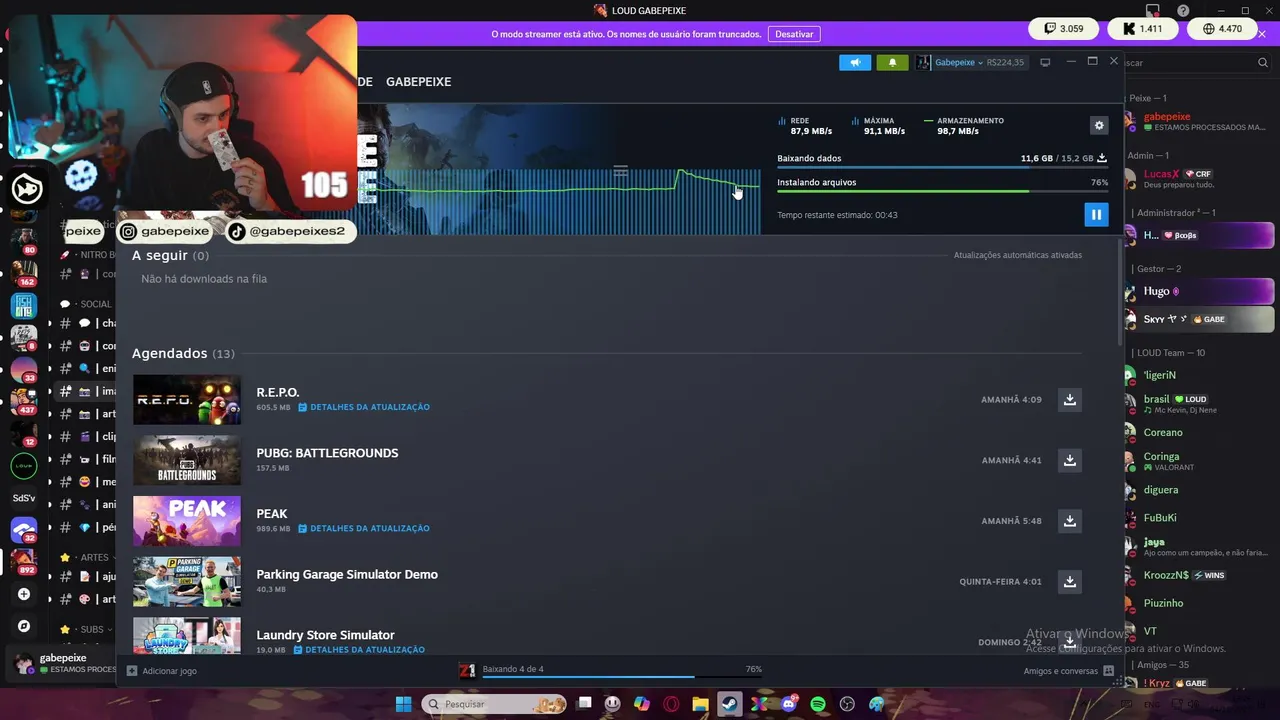This screenshot has height=720, width=1280.
Task: Select Laundry Store Simulator title
Action: (x=325, y=635)
